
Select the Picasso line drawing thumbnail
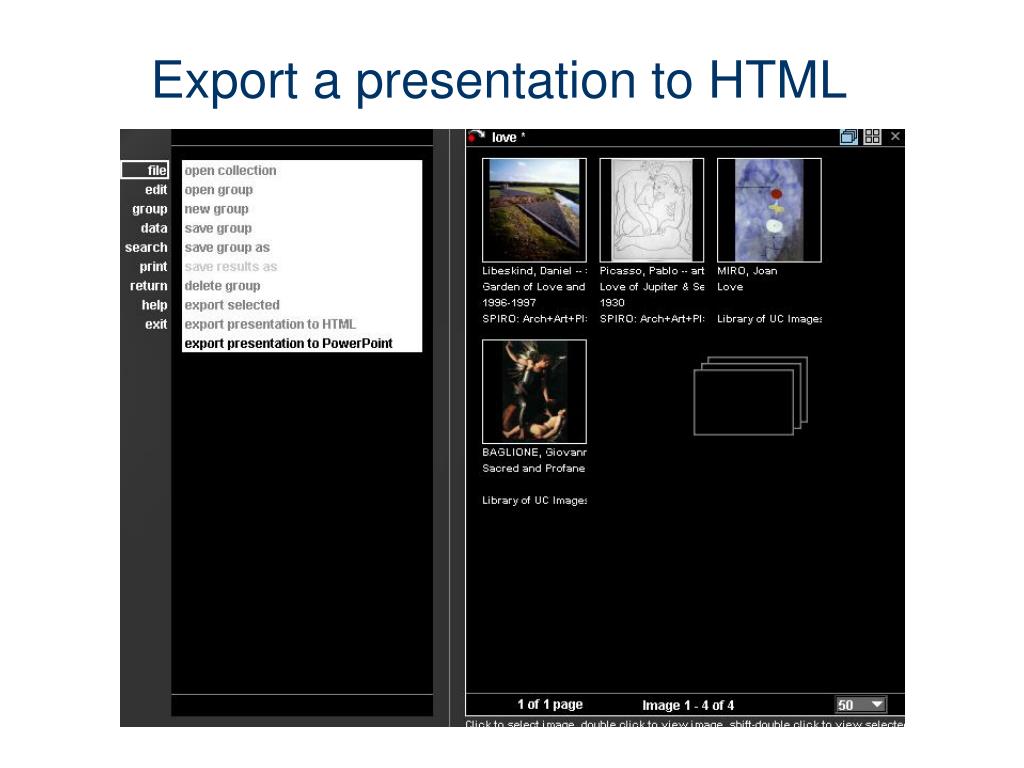pyautogui.click(x=652, y=210)
